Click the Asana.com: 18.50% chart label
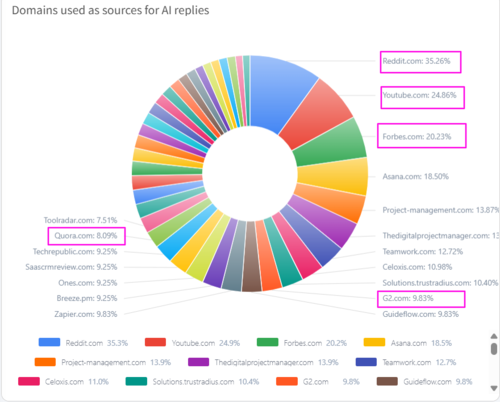Screen dimensions: 500x402 (x=415, y=176)
